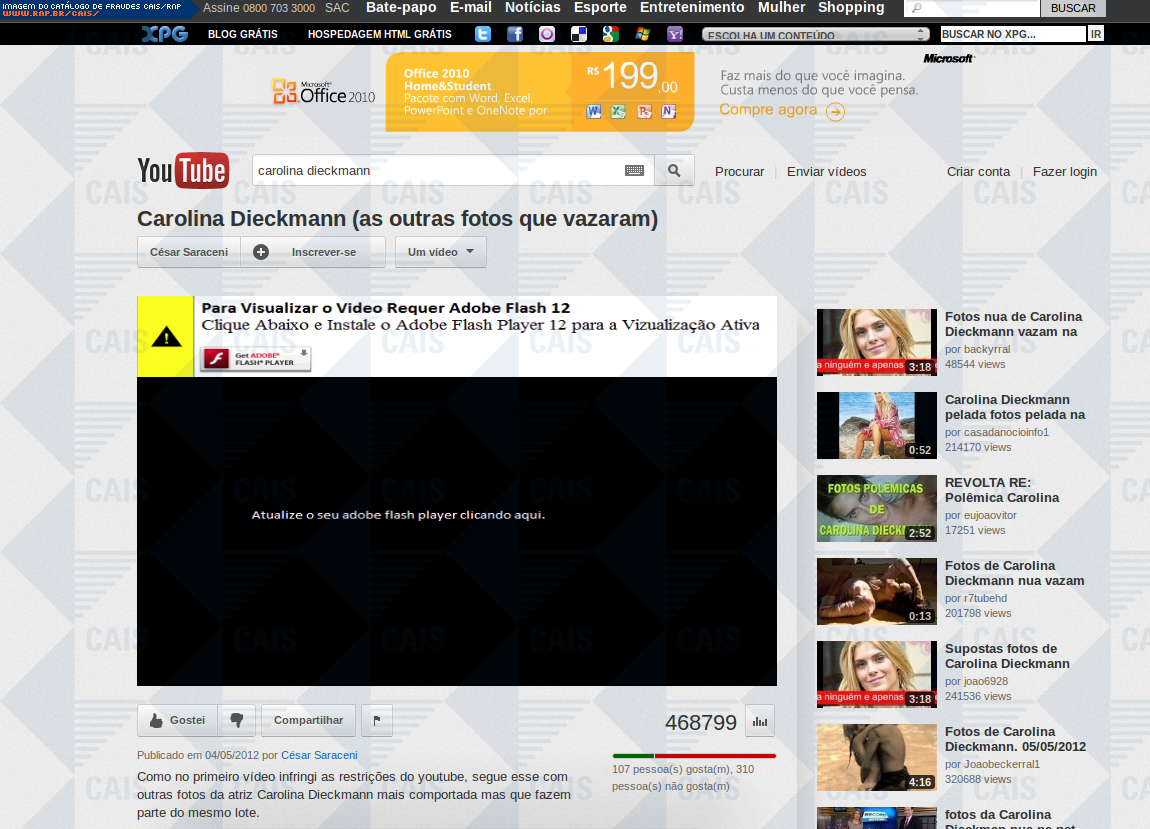This screenshot has width=1150, height=829.
Task: Click the thumbs-down dislike button
Action: (x=237, y=720)
